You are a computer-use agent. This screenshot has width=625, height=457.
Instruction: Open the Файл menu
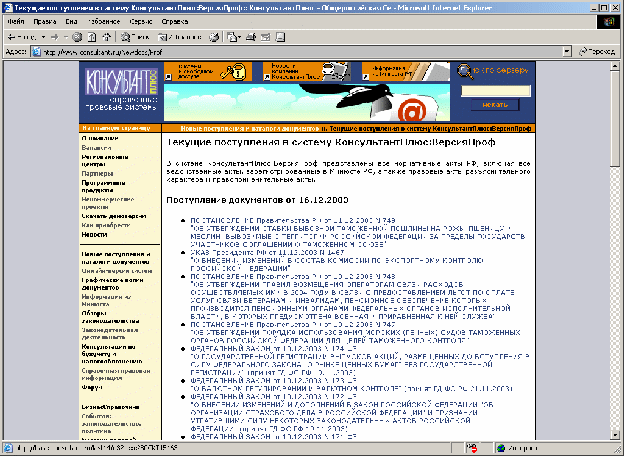[x=16, y=22]
